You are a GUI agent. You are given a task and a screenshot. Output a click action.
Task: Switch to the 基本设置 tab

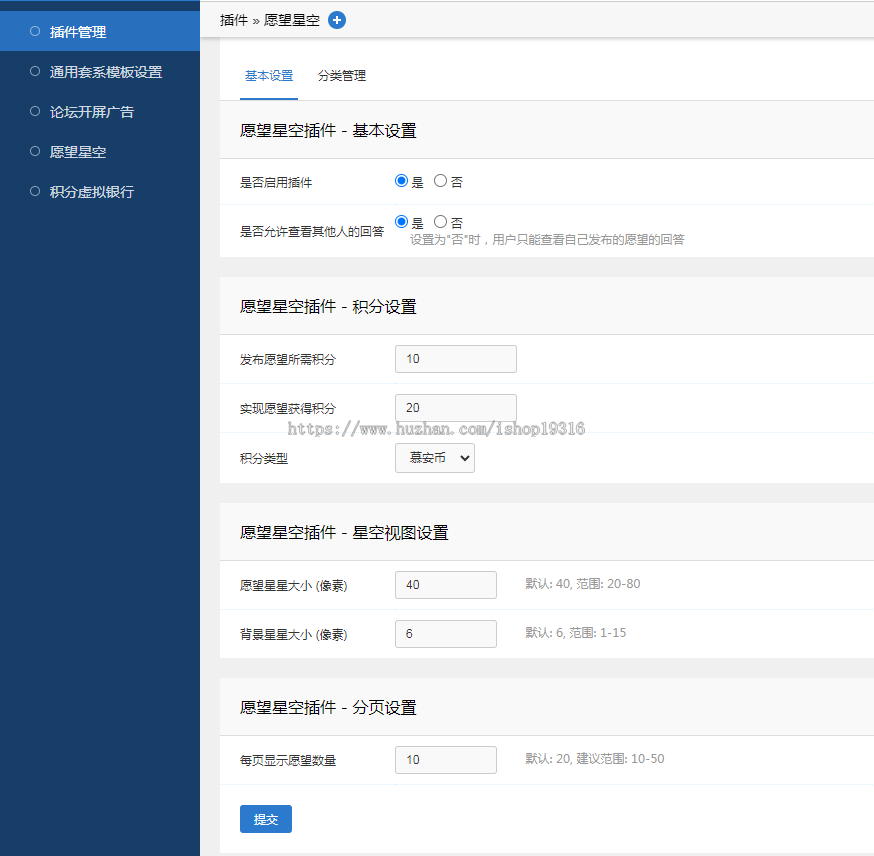pyautogui.click(x=269, y=76)
